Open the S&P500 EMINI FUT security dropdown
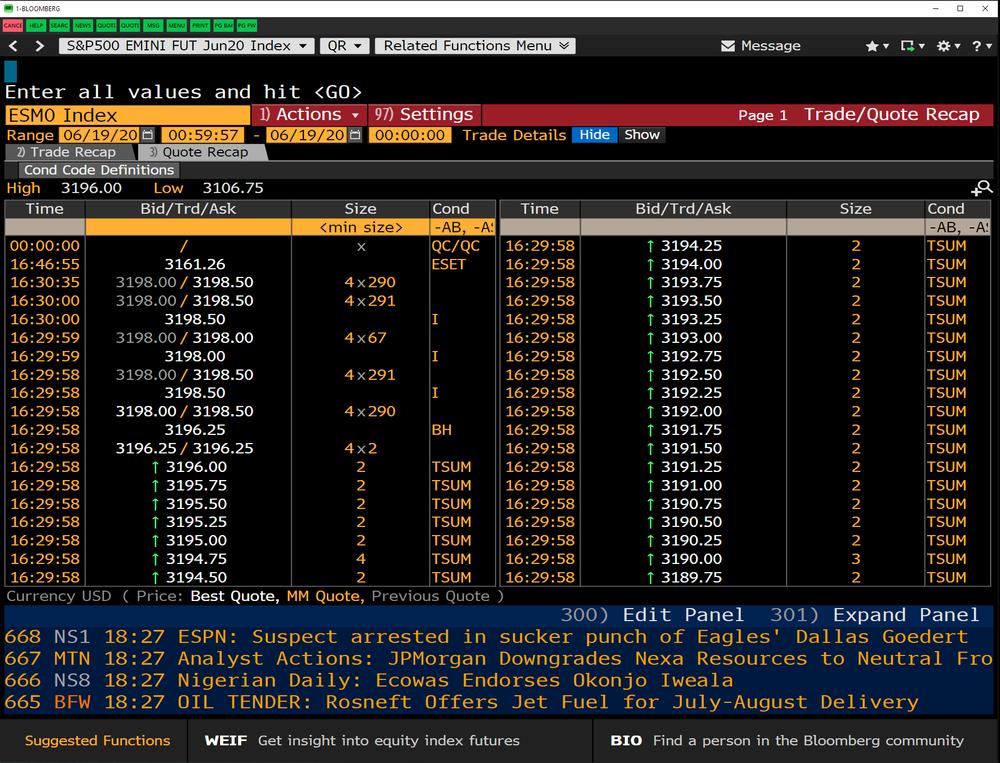Image resolution: width=1000 pixels, height=763 pixels. click(x=186, y=46)
